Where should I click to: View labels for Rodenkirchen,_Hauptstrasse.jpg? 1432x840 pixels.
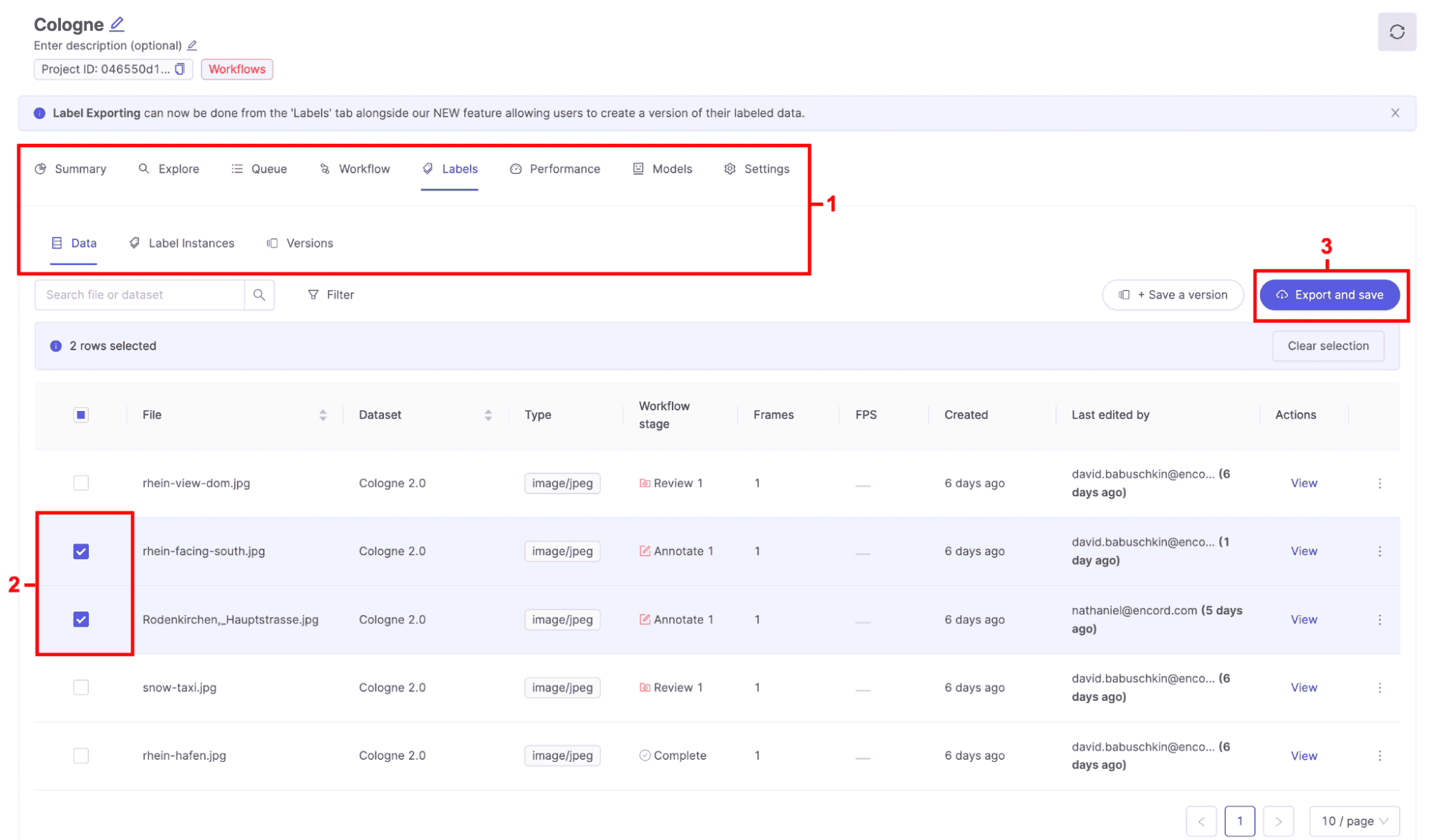coord(1304,619)
